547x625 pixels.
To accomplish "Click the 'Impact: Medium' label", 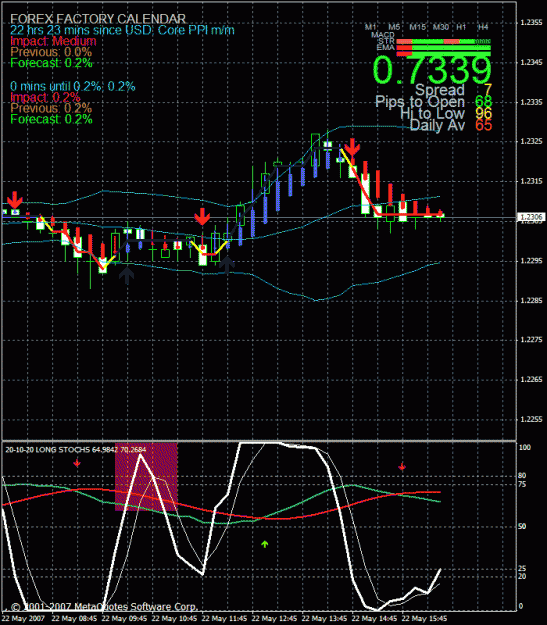I will pos(53,41).
